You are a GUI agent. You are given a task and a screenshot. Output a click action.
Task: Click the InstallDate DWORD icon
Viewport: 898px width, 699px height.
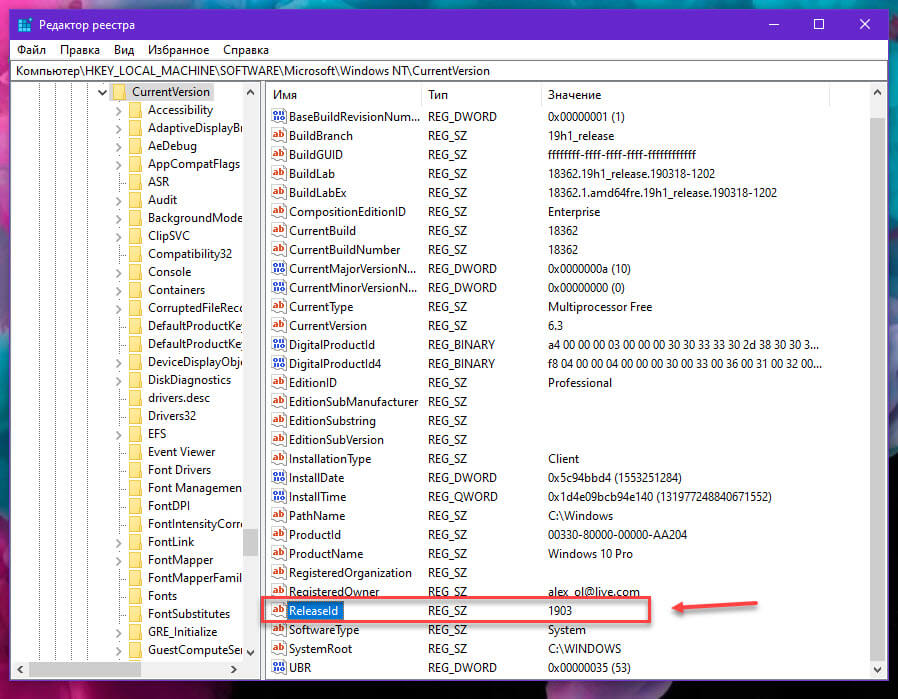[x=278, y=477]
